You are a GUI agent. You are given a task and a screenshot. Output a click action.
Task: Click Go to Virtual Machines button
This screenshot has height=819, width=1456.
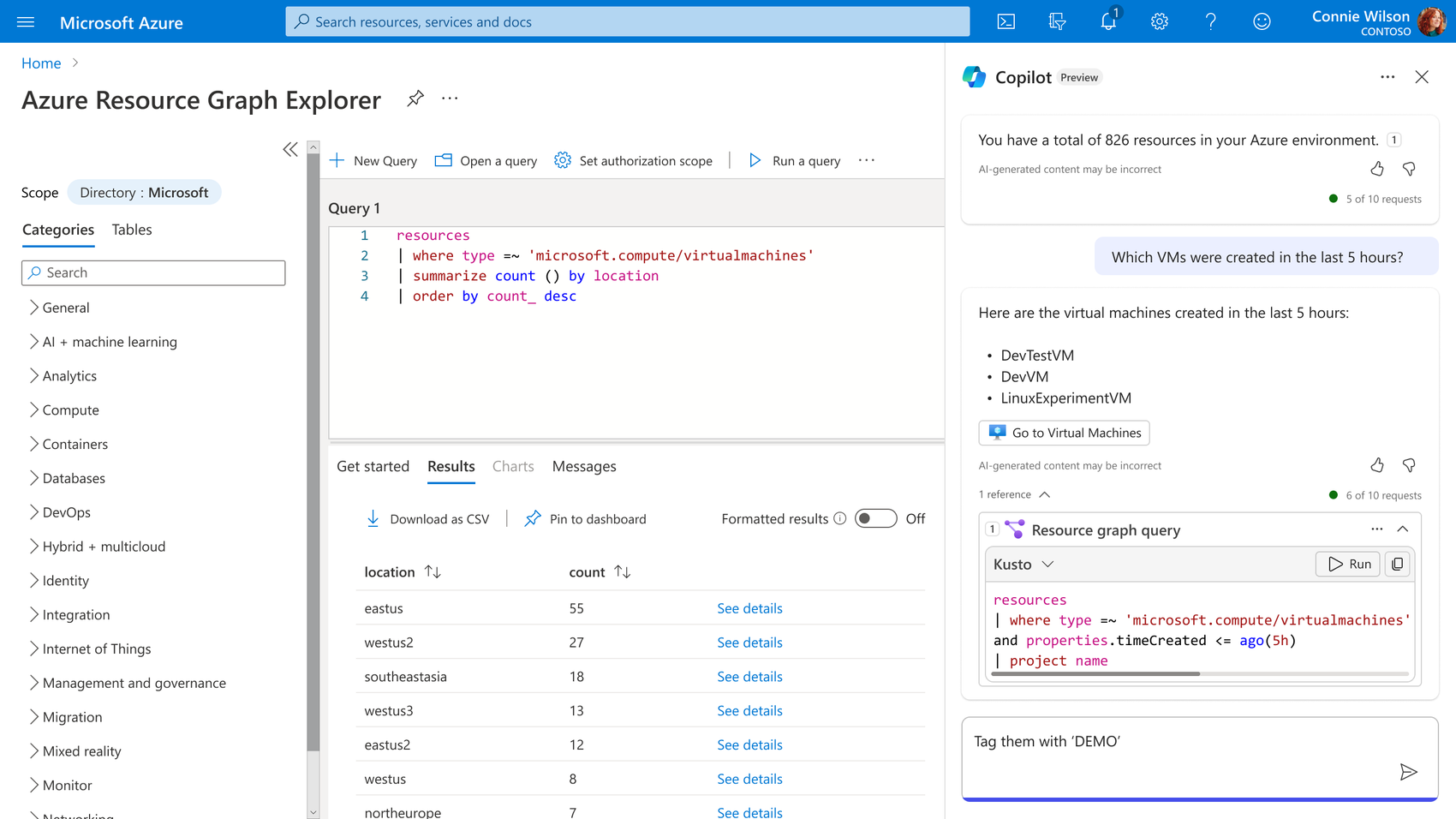[1064, 433]
